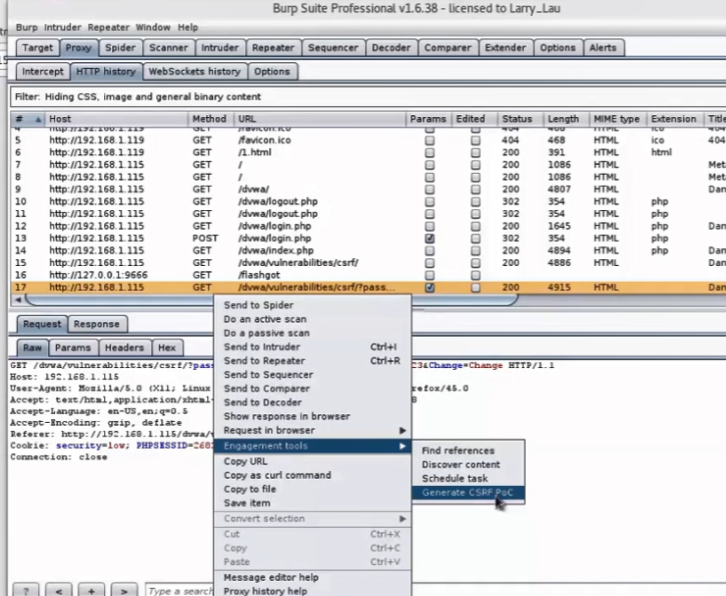726x596 pixels.
Task: Select Copy as curl command
Action: [313, 475]
